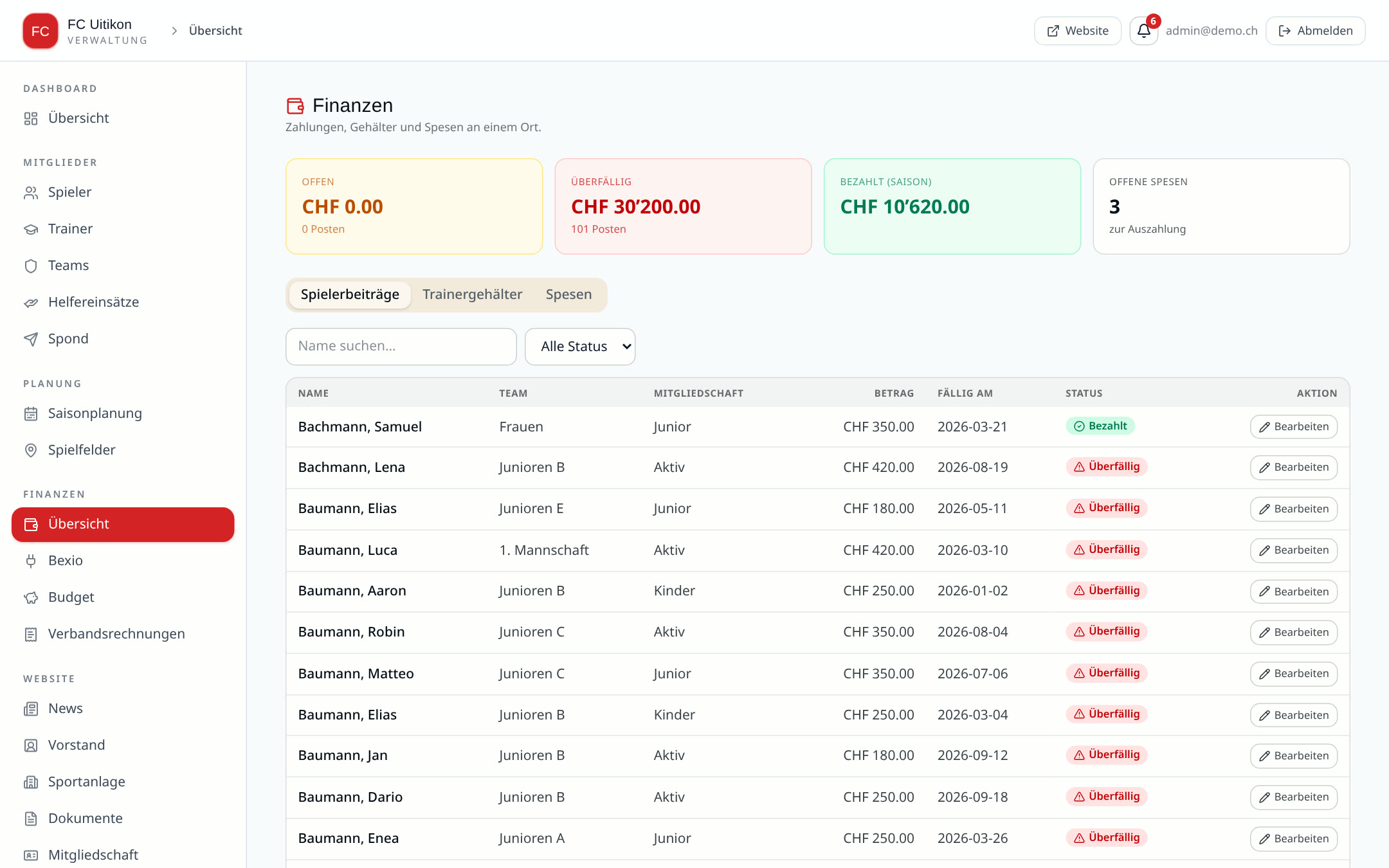This screenshot has width=1389, height=868.
Task: Open Budget in the sidebar
Action: (123, 597)
